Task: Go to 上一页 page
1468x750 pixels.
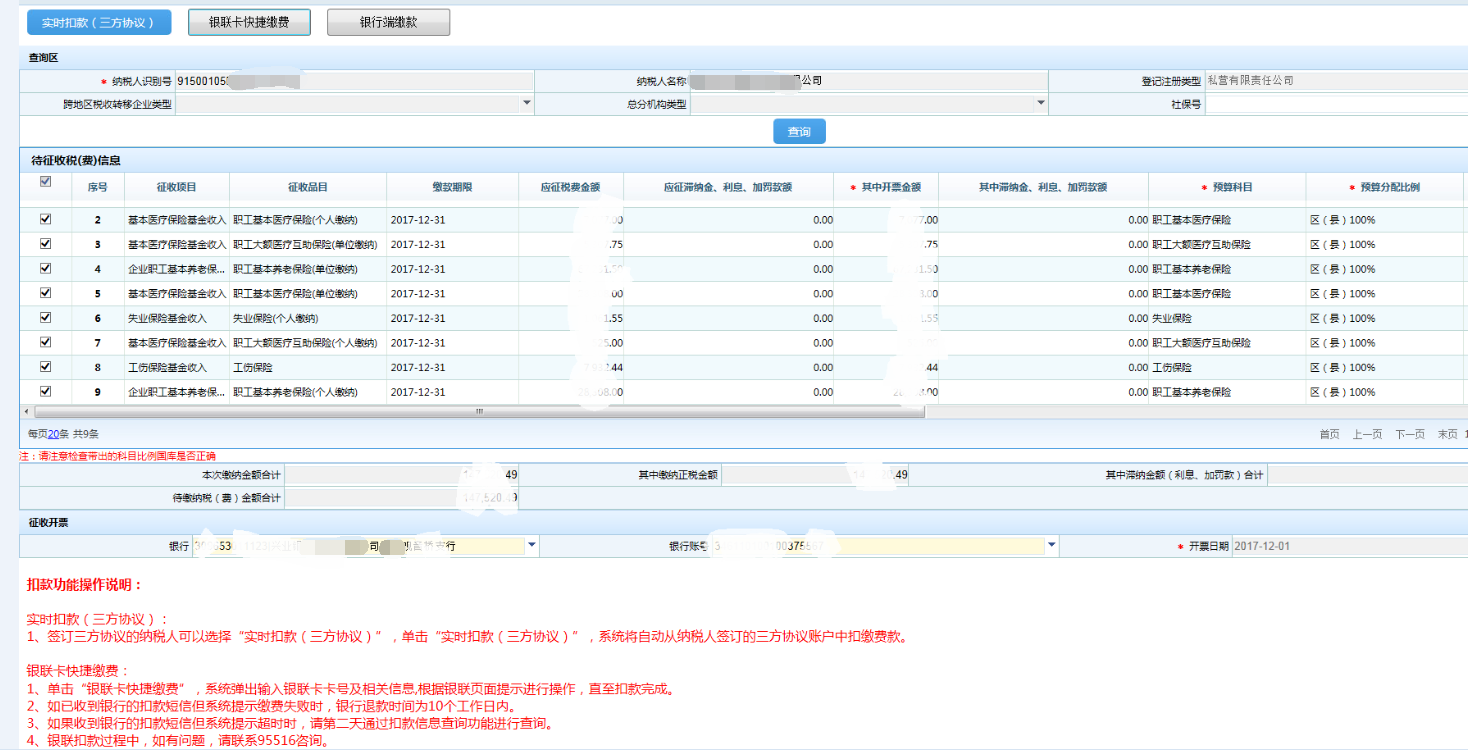Action: pos(1367,434)
